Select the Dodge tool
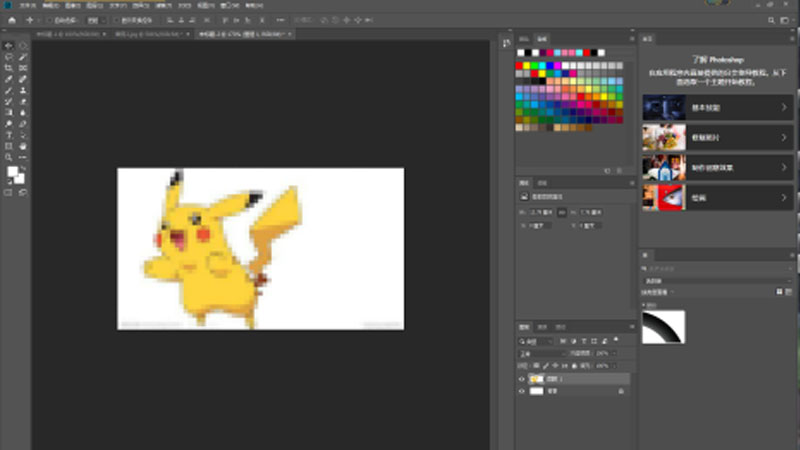 pyautogui.click(x=9, y=124)
